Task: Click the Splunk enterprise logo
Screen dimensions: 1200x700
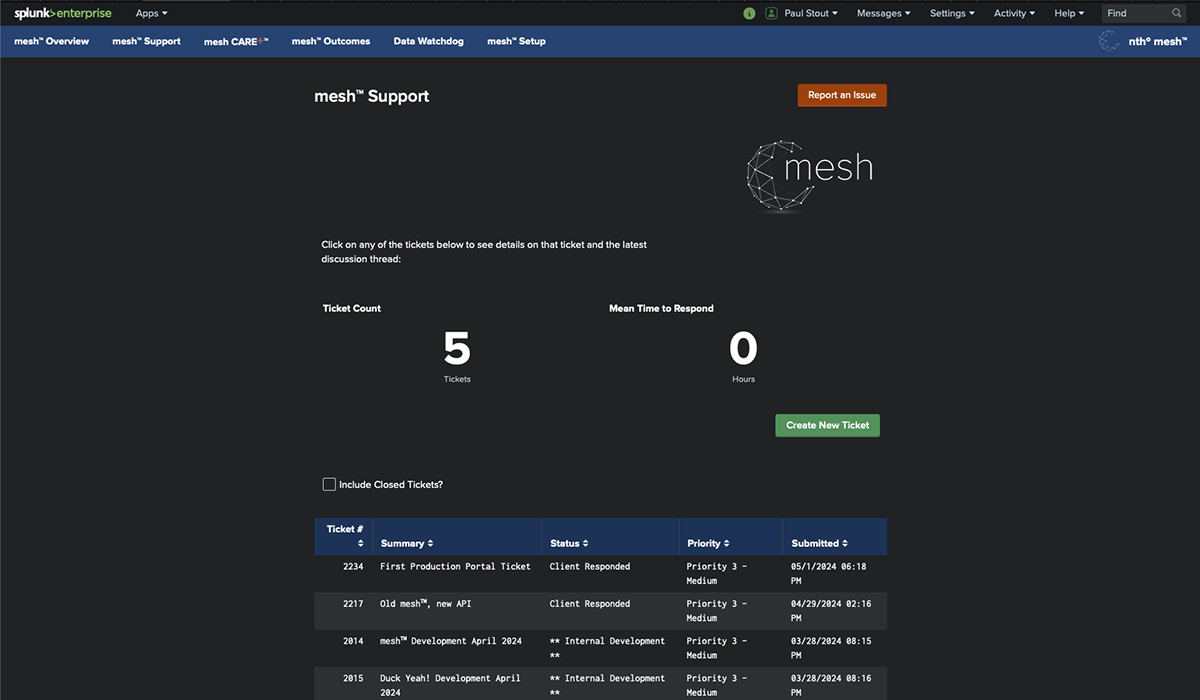Action: coord(63,13)
